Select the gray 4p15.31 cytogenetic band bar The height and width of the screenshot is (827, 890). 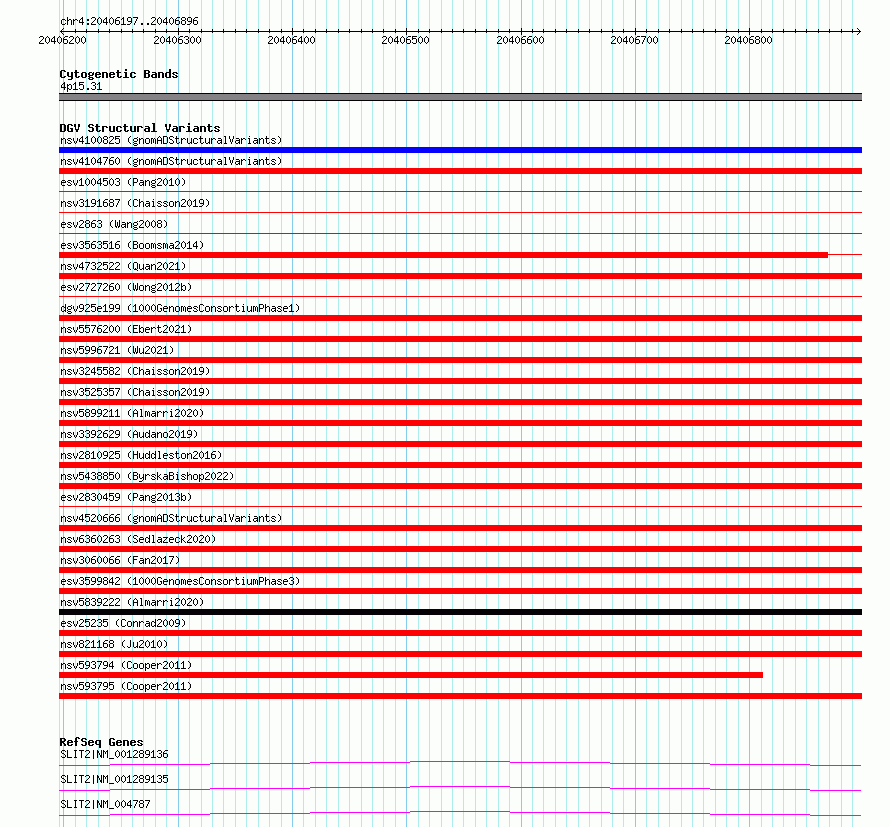tap(460, 97)
